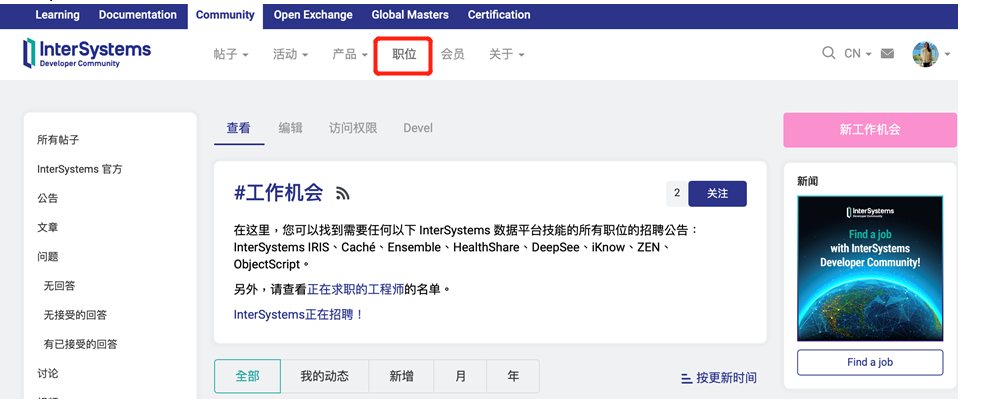Switch to the 编辑 tab

290,128
